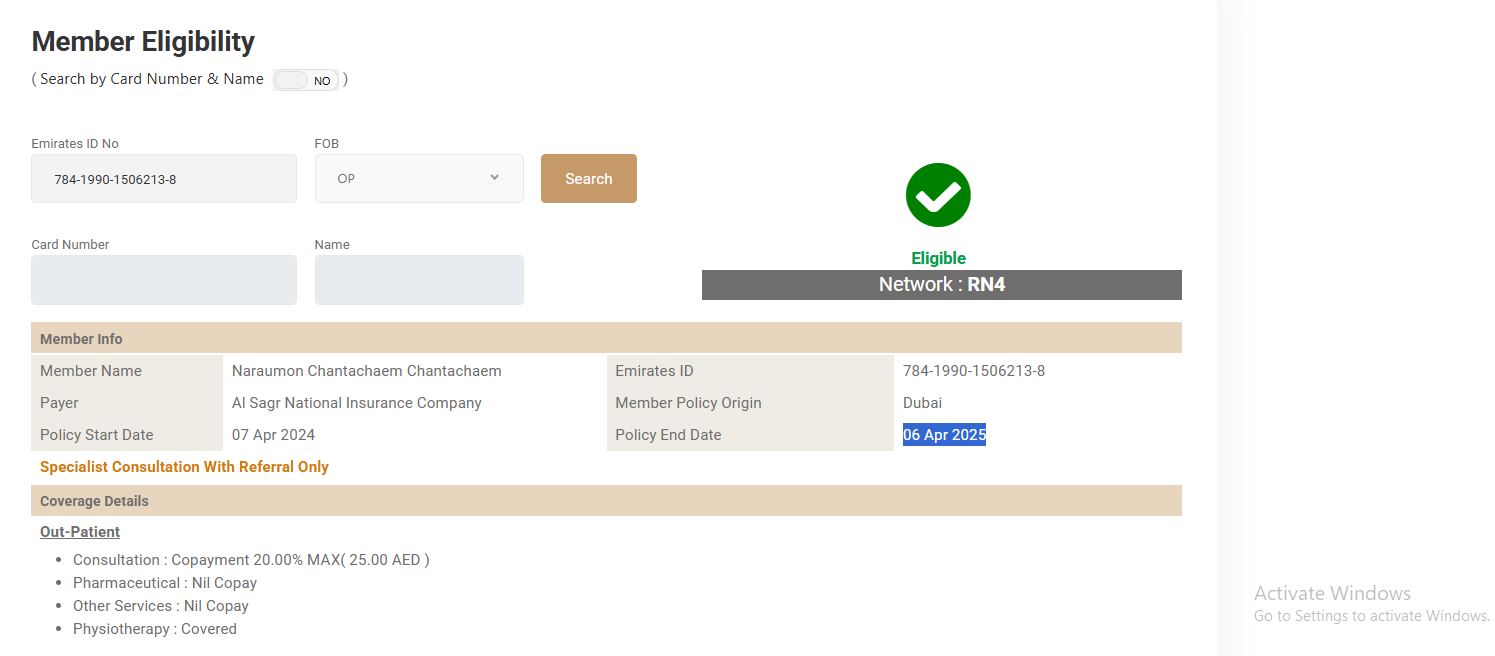The width and height of the screenshot is (1495, 656).
Task: Toggle the Search by Card Number switch
Action: [306, 80]
